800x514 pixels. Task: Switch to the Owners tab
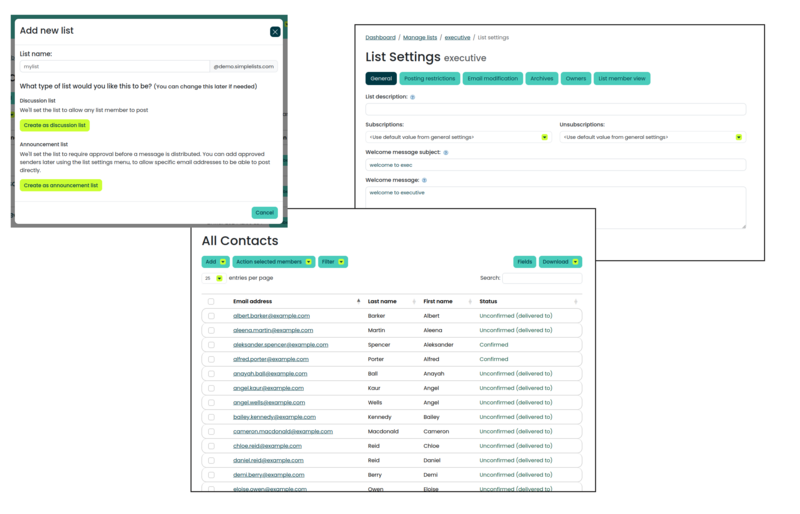click(x=576, y=79)
